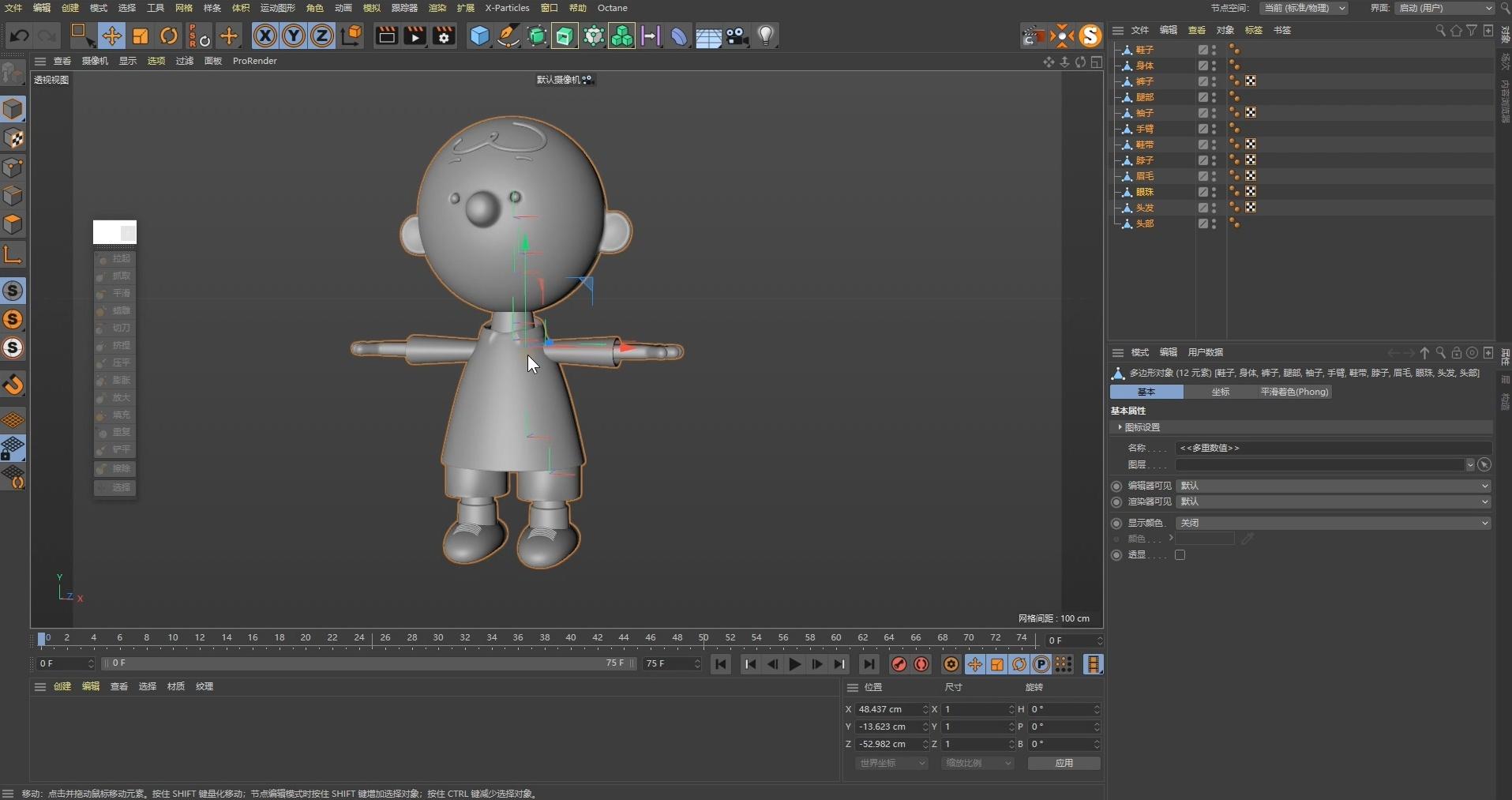Select the Scale tool
This screenshot has height=800, width=1512.
141,36
